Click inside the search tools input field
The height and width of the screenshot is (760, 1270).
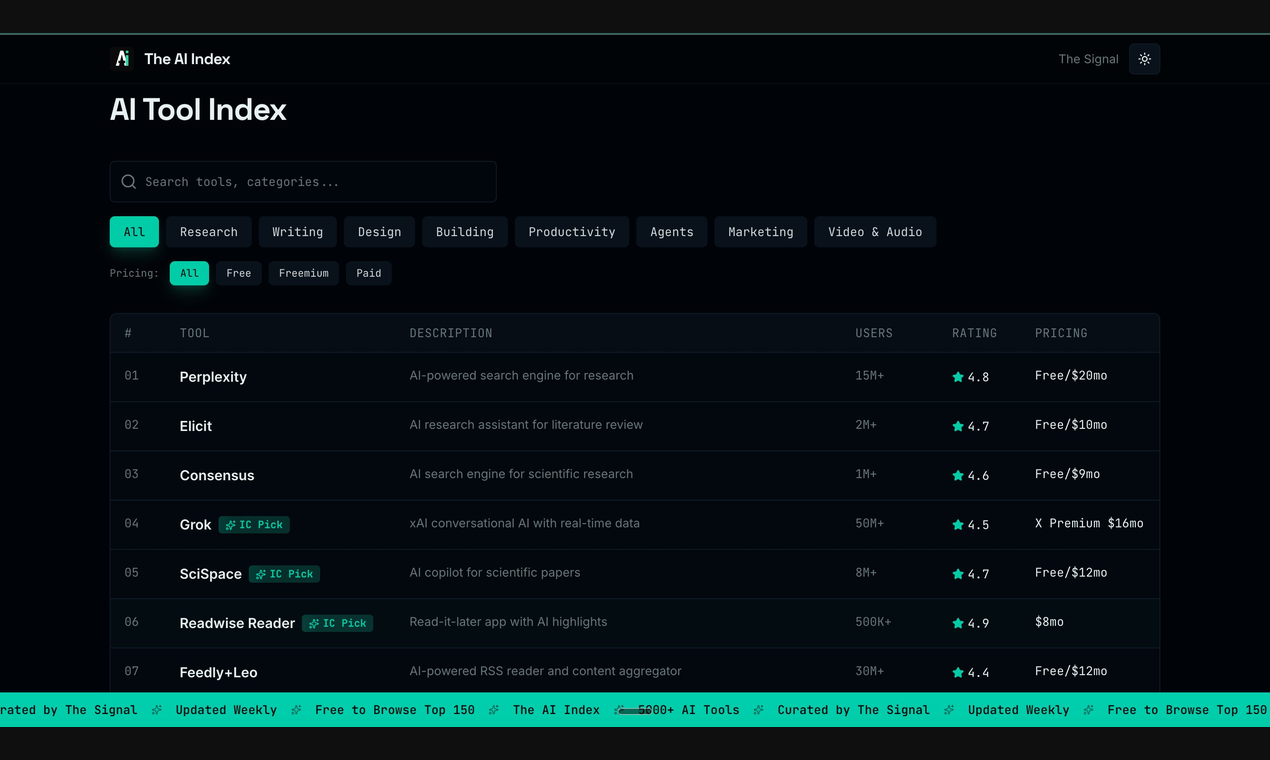(300, 181)
